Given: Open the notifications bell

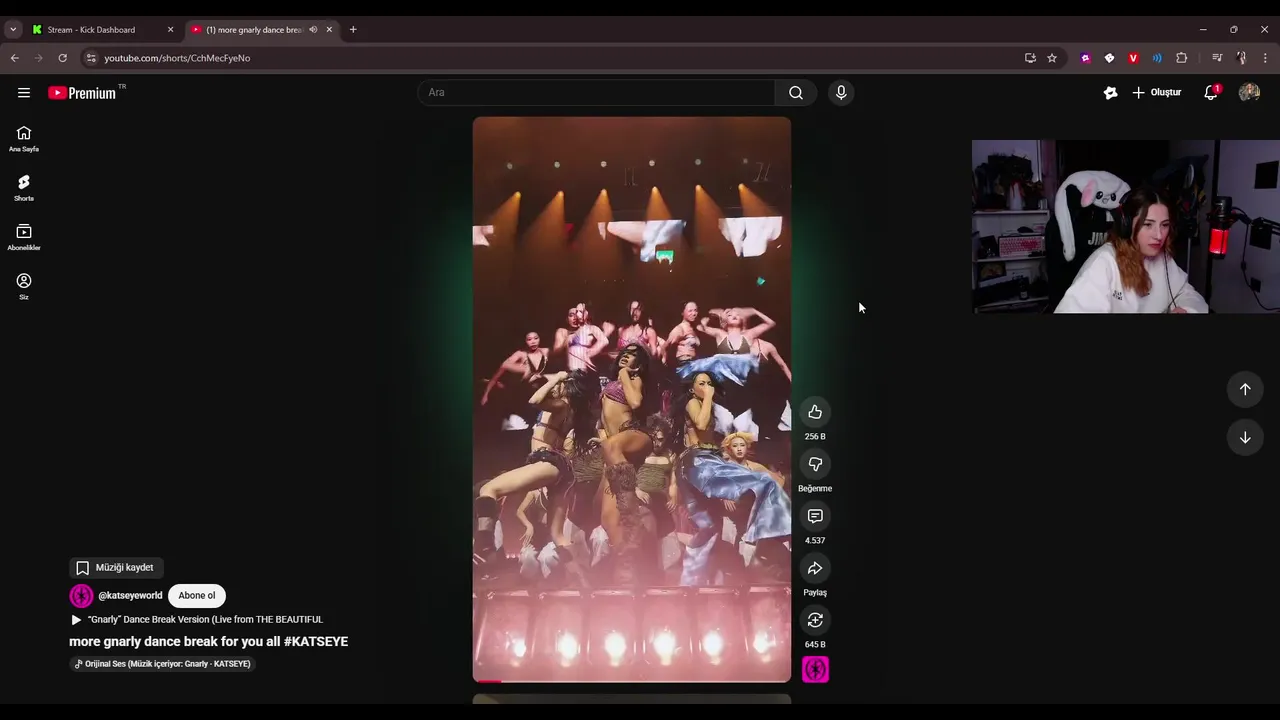Looking at the screenshot, I should tap(1211, 92).
